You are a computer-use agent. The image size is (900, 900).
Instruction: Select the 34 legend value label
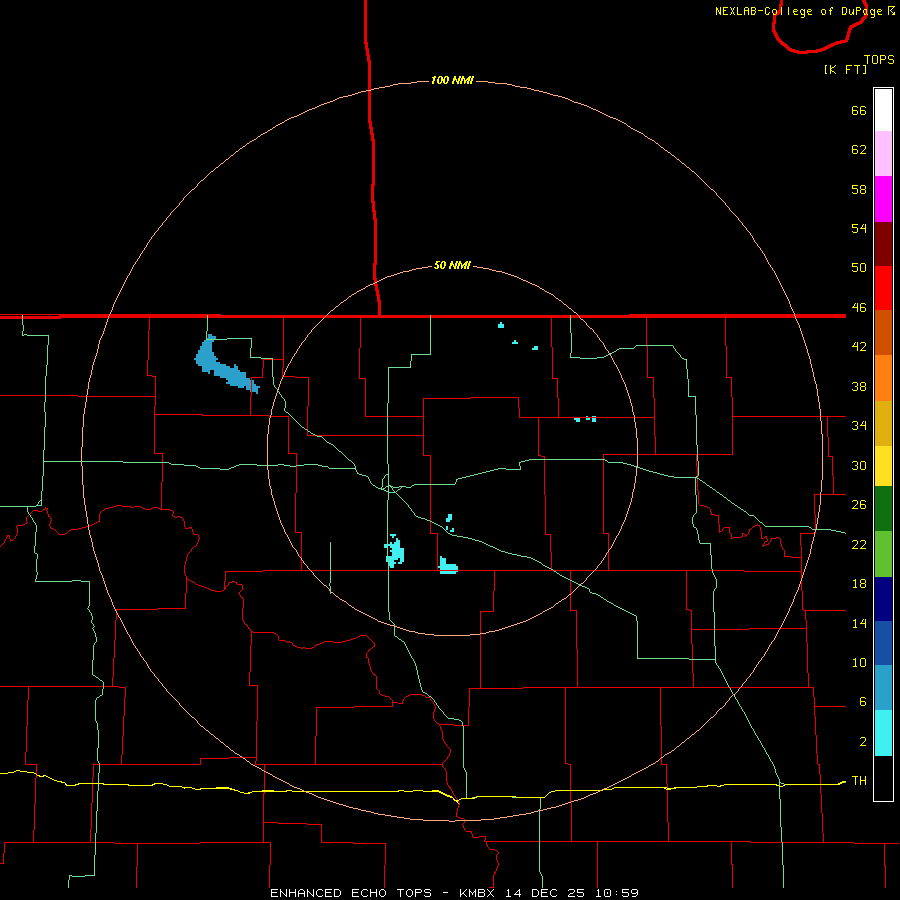[859, 426]
